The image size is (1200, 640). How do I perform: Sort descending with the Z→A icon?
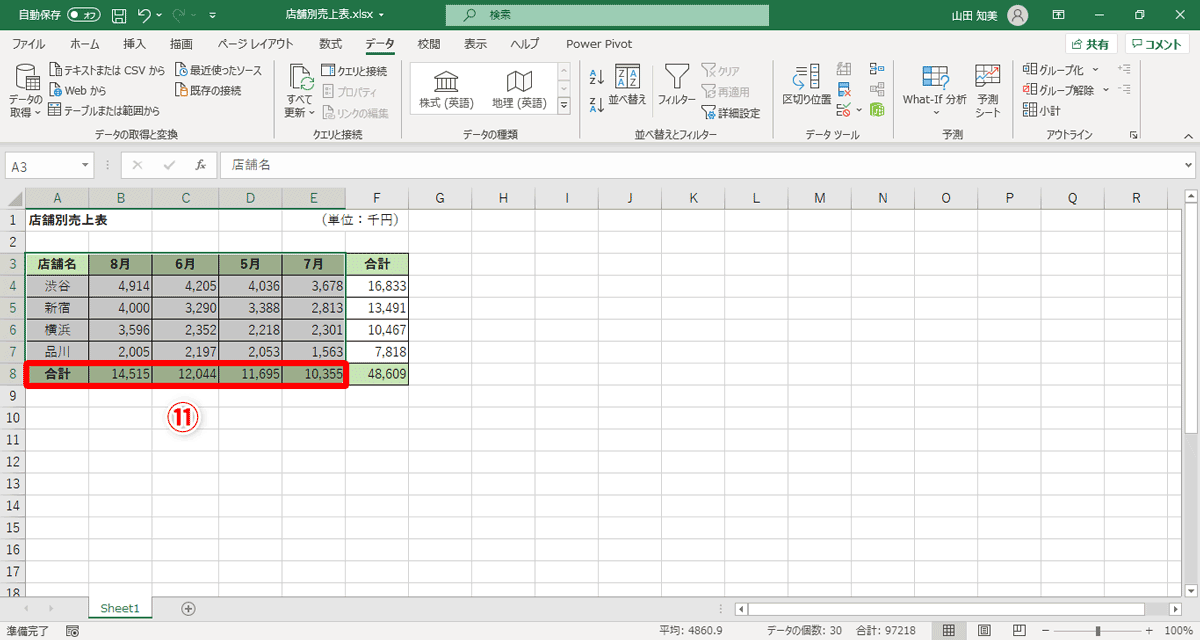[597, 104]
